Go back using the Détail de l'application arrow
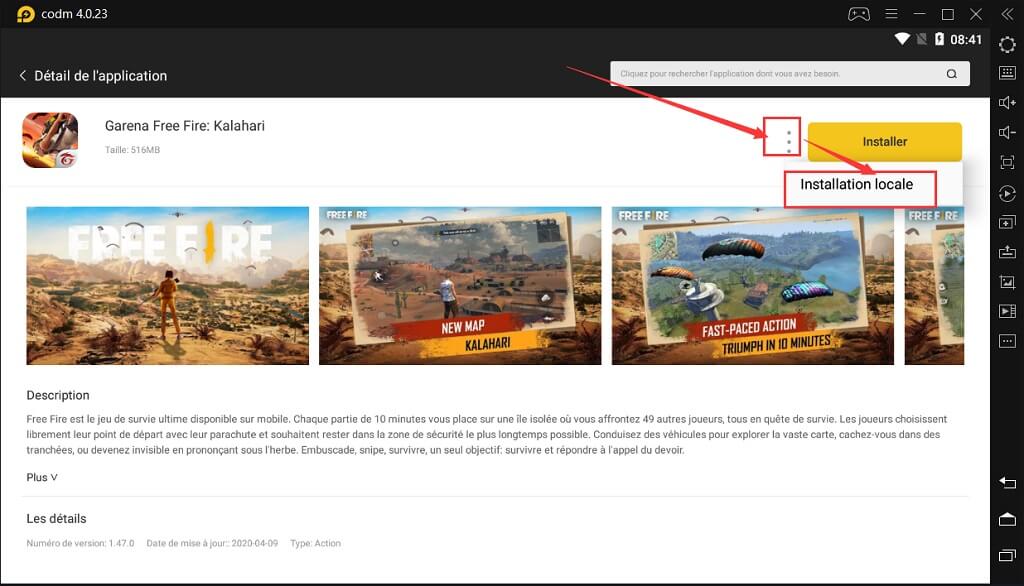This screenshot has height=586, width=1024. 23,76
